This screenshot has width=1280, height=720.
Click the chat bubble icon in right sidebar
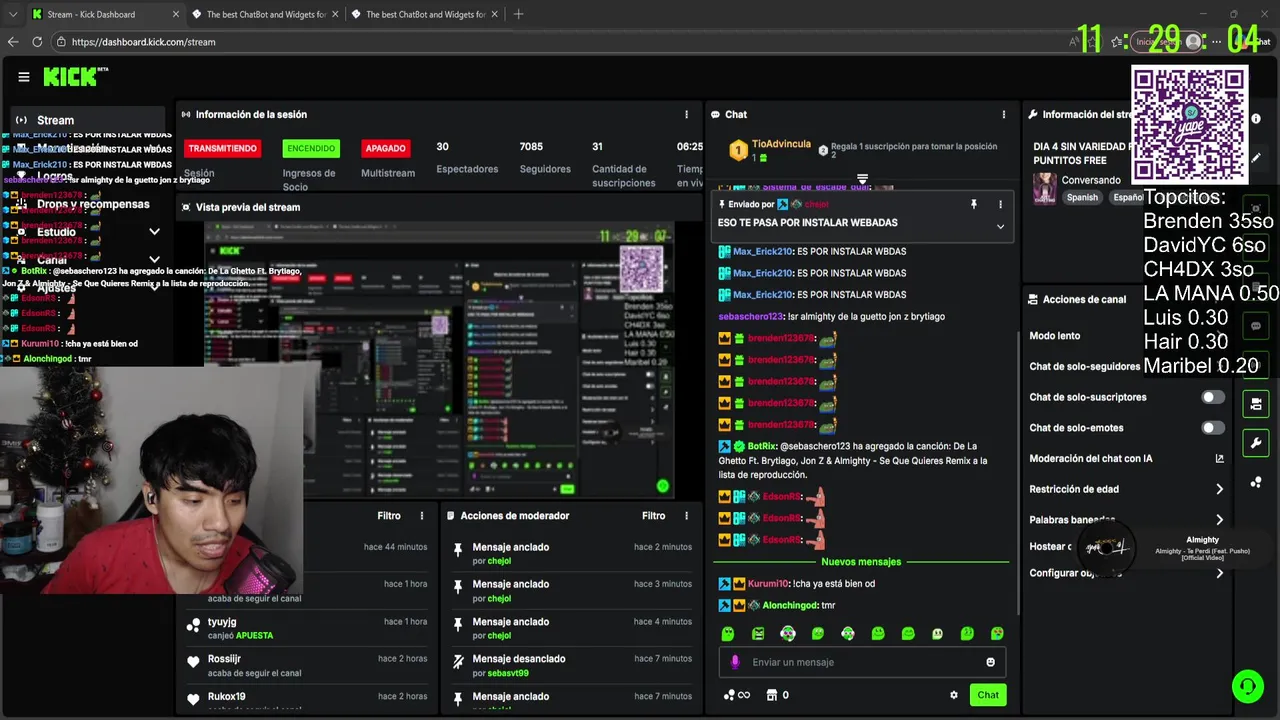pos(1256,326)
